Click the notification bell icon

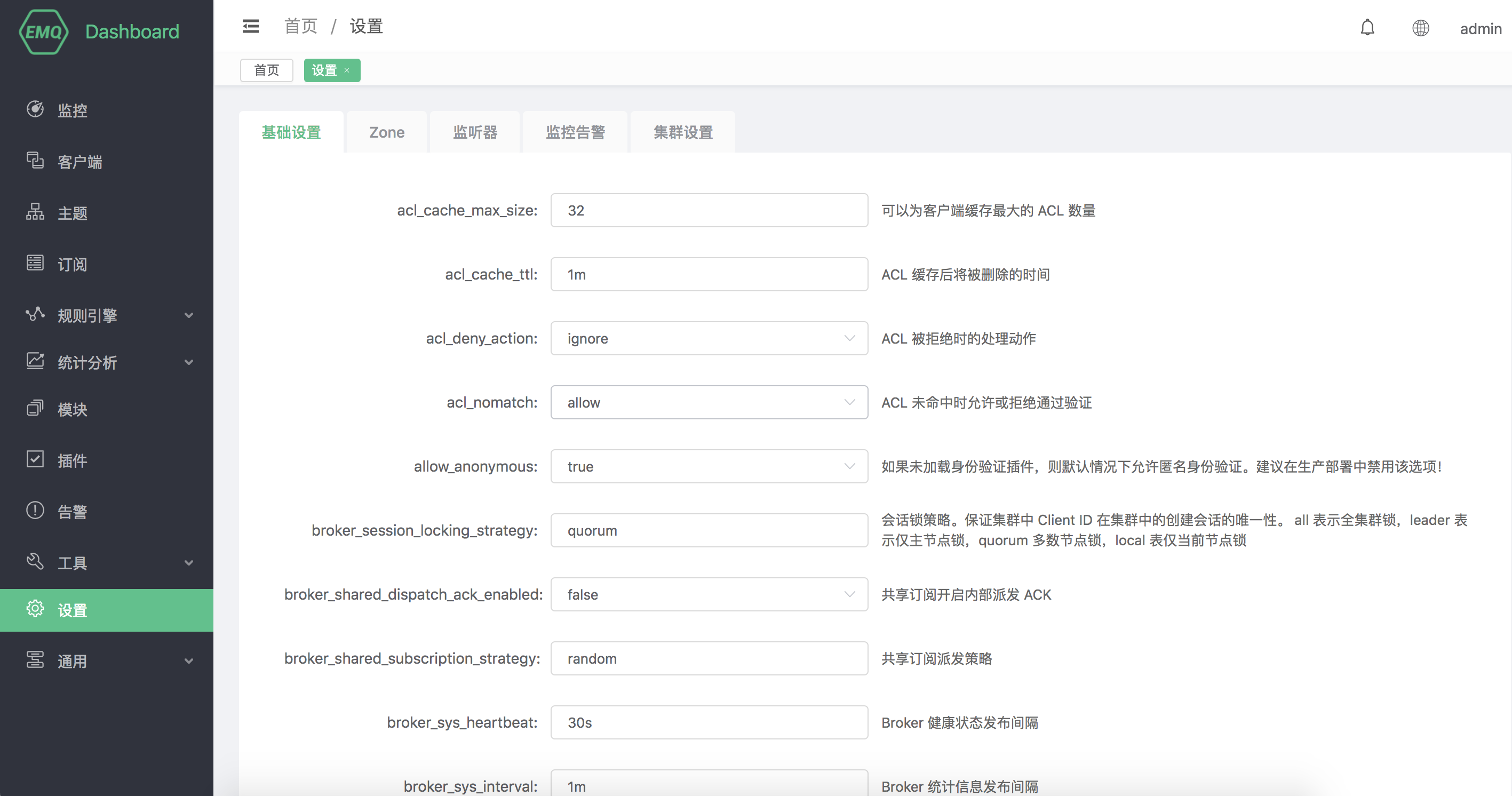click(1367, 28)
